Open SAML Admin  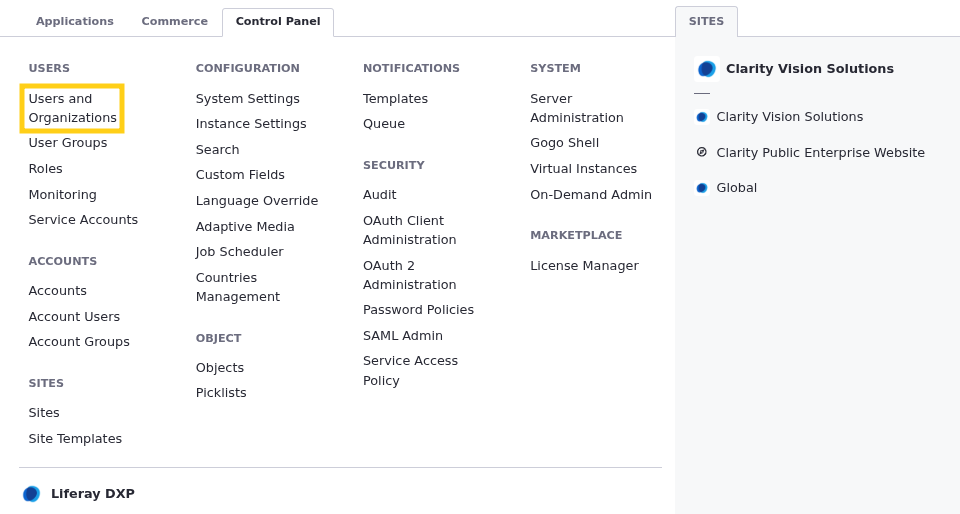pyautogui.click(x=403, y=336)
